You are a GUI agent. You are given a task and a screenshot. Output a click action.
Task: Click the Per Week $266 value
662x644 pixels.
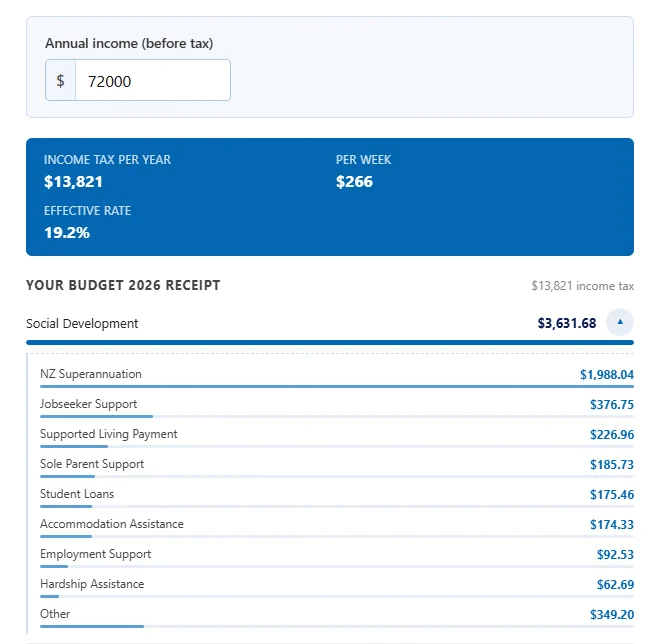coord(354,182)
